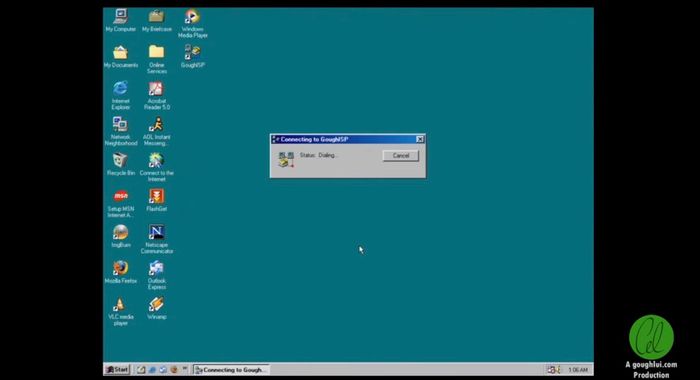Close the Connecting to GoughISP dialog
This screenshot has width=700, height=380.
point(420,139)
